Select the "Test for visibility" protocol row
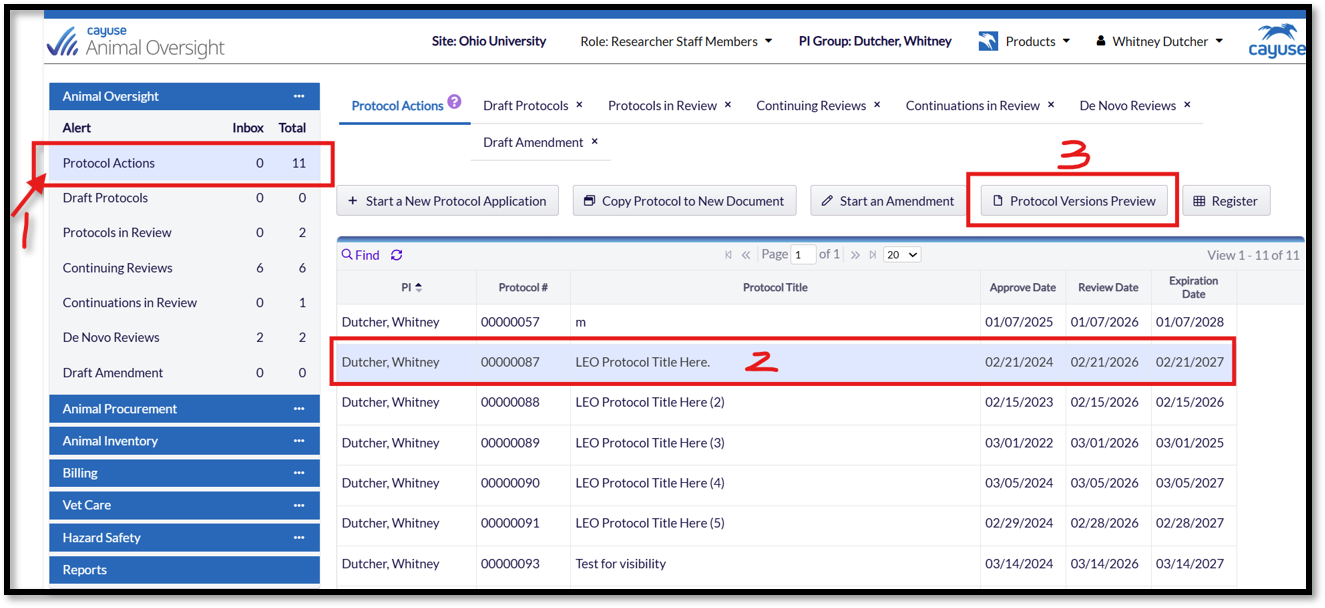Image resolution: width=1325 pixels, height=608 pixels. tap(786, 564)
